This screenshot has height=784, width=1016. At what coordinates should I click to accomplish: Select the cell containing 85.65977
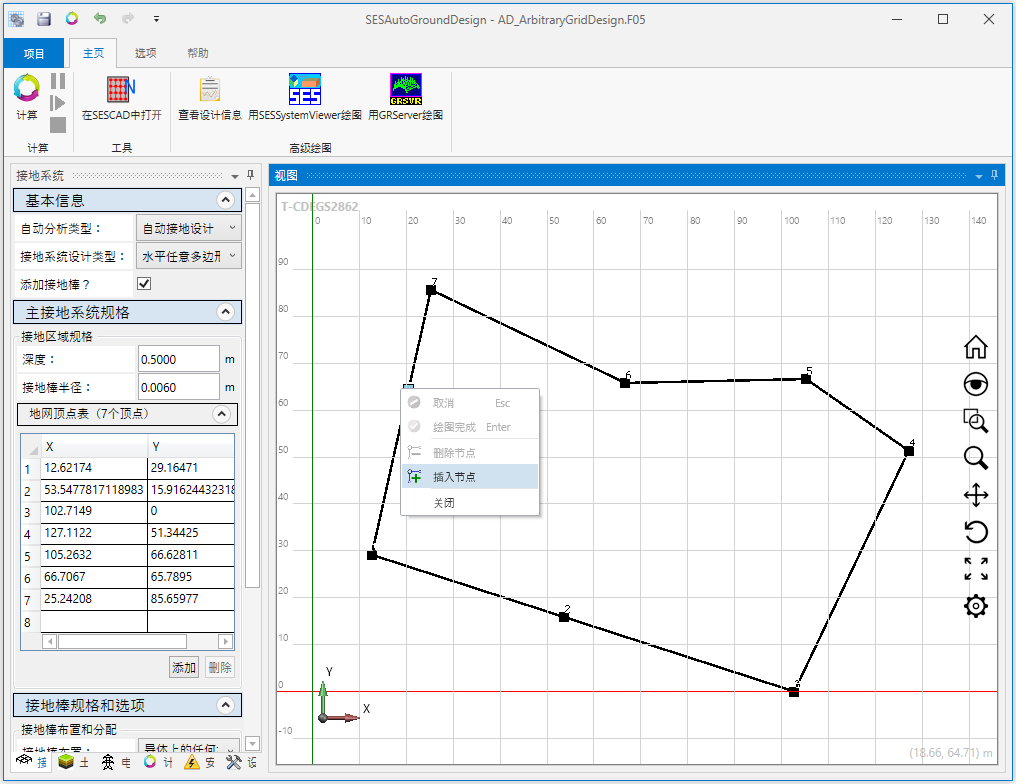190,599
